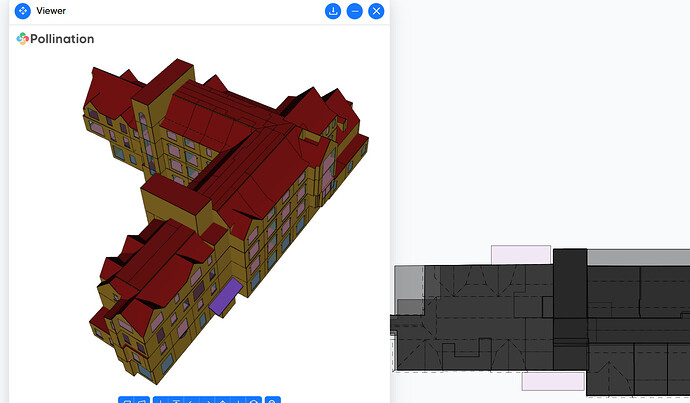The height and width of the screenshot is (403, 690).
Task: Select the upper pink rectangle in floor plan
Action: (520, 255)
